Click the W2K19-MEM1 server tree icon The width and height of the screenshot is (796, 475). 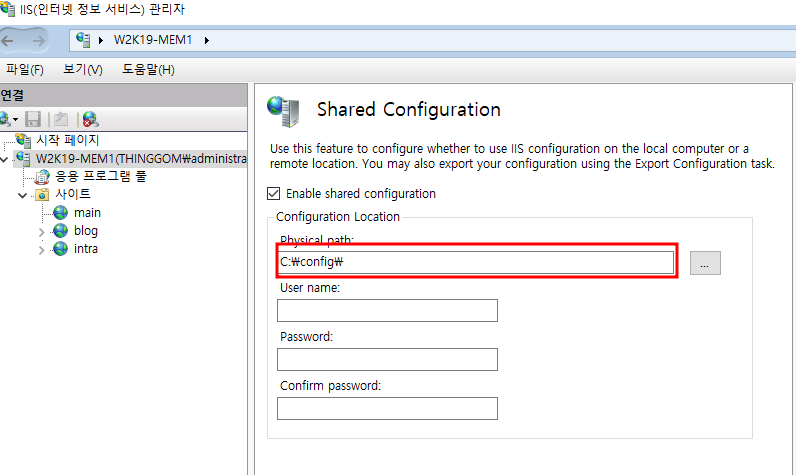pos(23,159)
